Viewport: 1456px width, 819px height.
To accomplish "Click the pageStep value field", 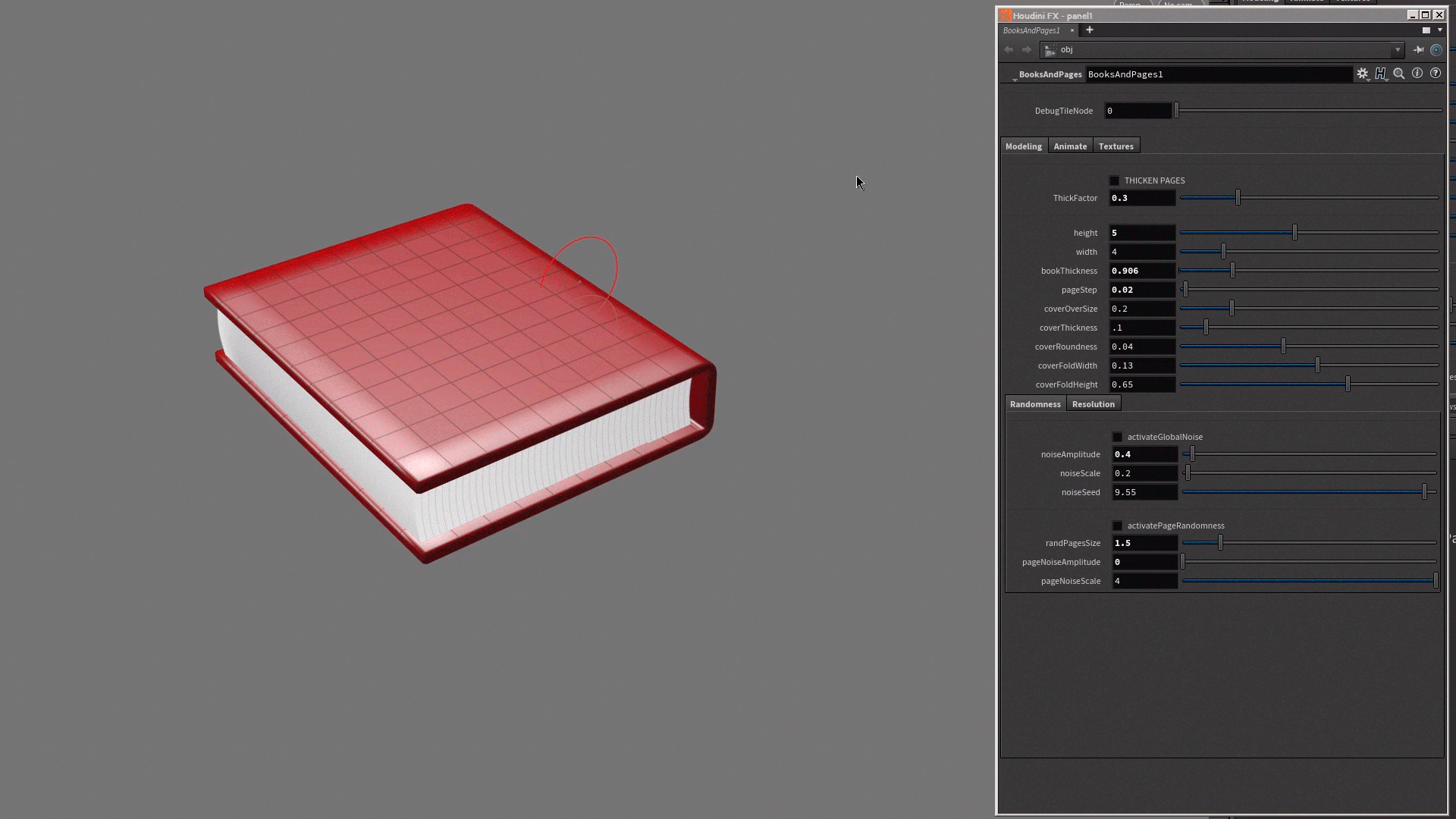I will [x=1142, y=290].
